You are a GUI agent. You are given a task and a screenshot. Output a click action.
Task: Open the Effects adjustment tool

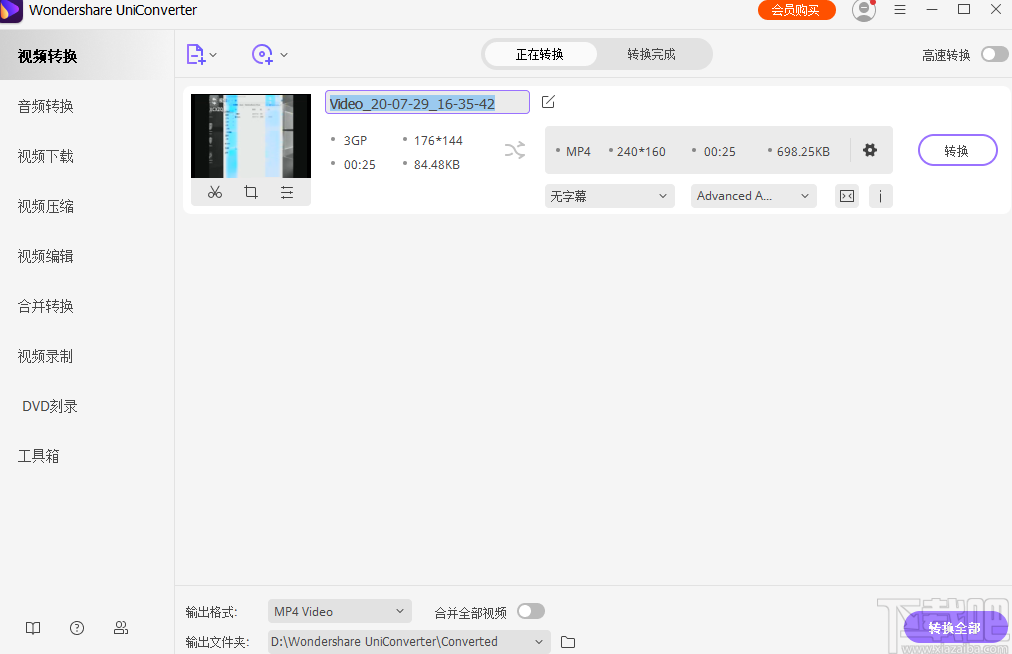(x=288, y=192)
